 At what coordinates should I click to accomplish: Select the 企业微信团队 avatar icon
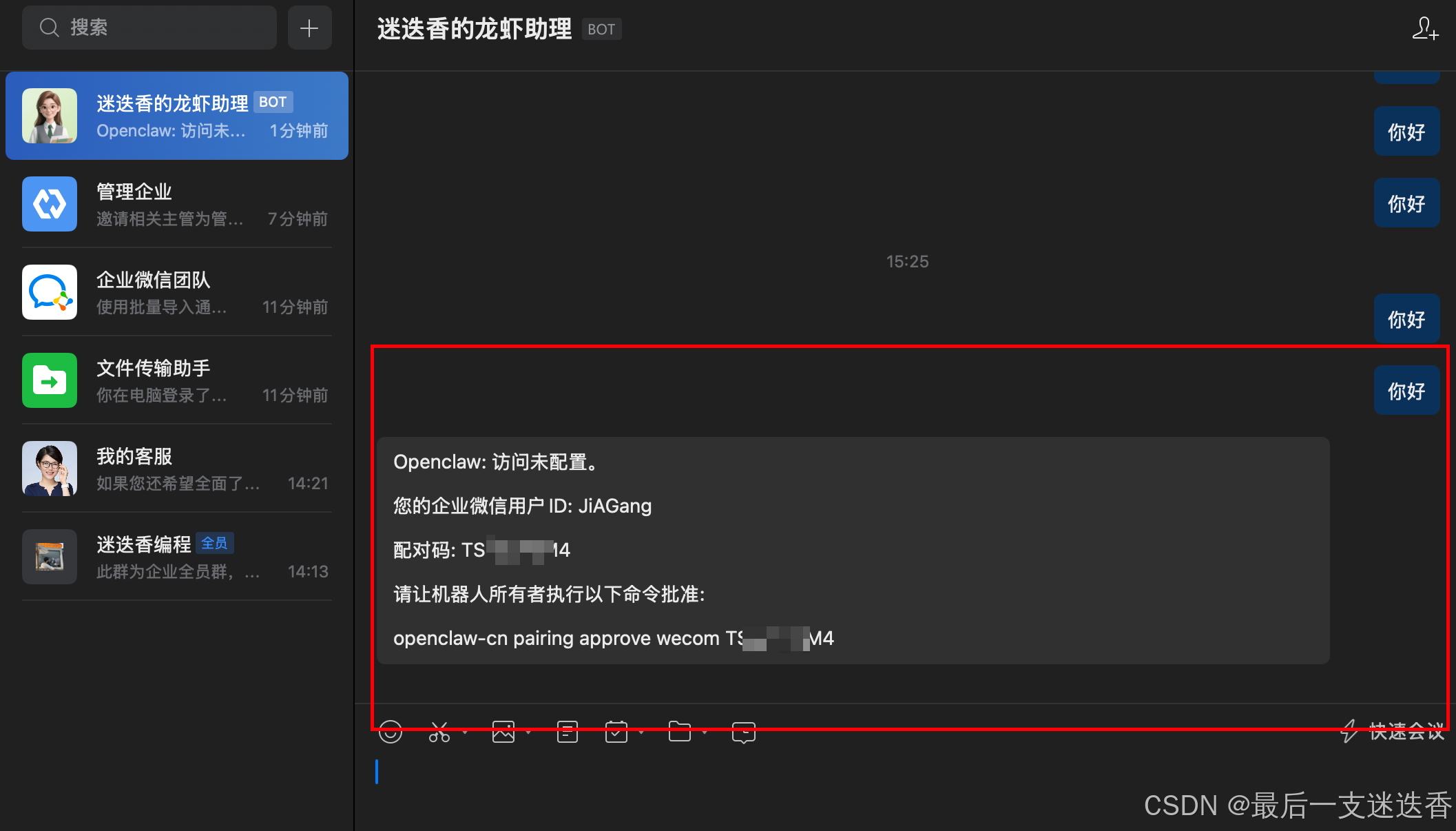50,292
